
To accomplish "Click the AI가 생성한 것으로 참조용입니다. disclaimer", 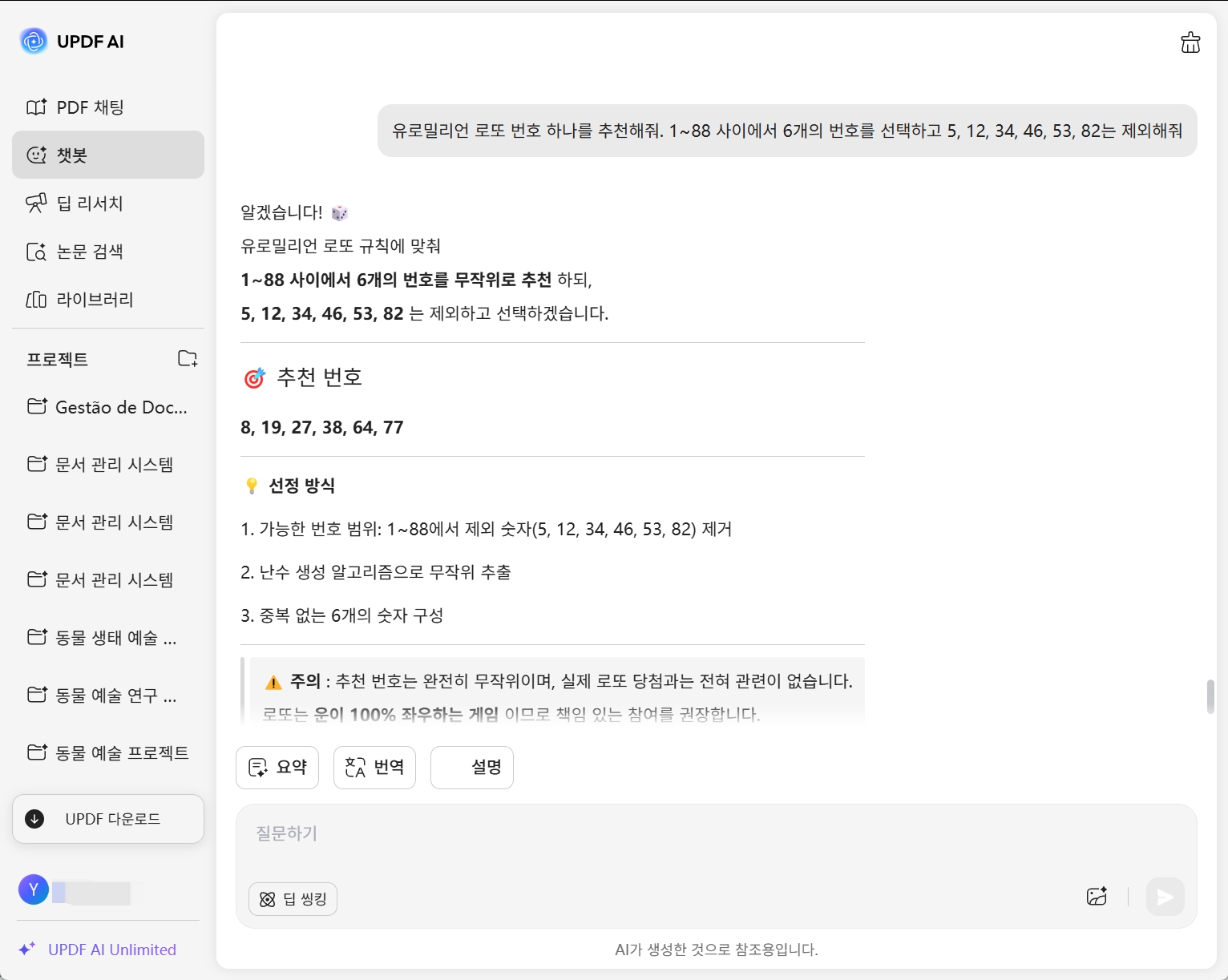I will 717,950.
